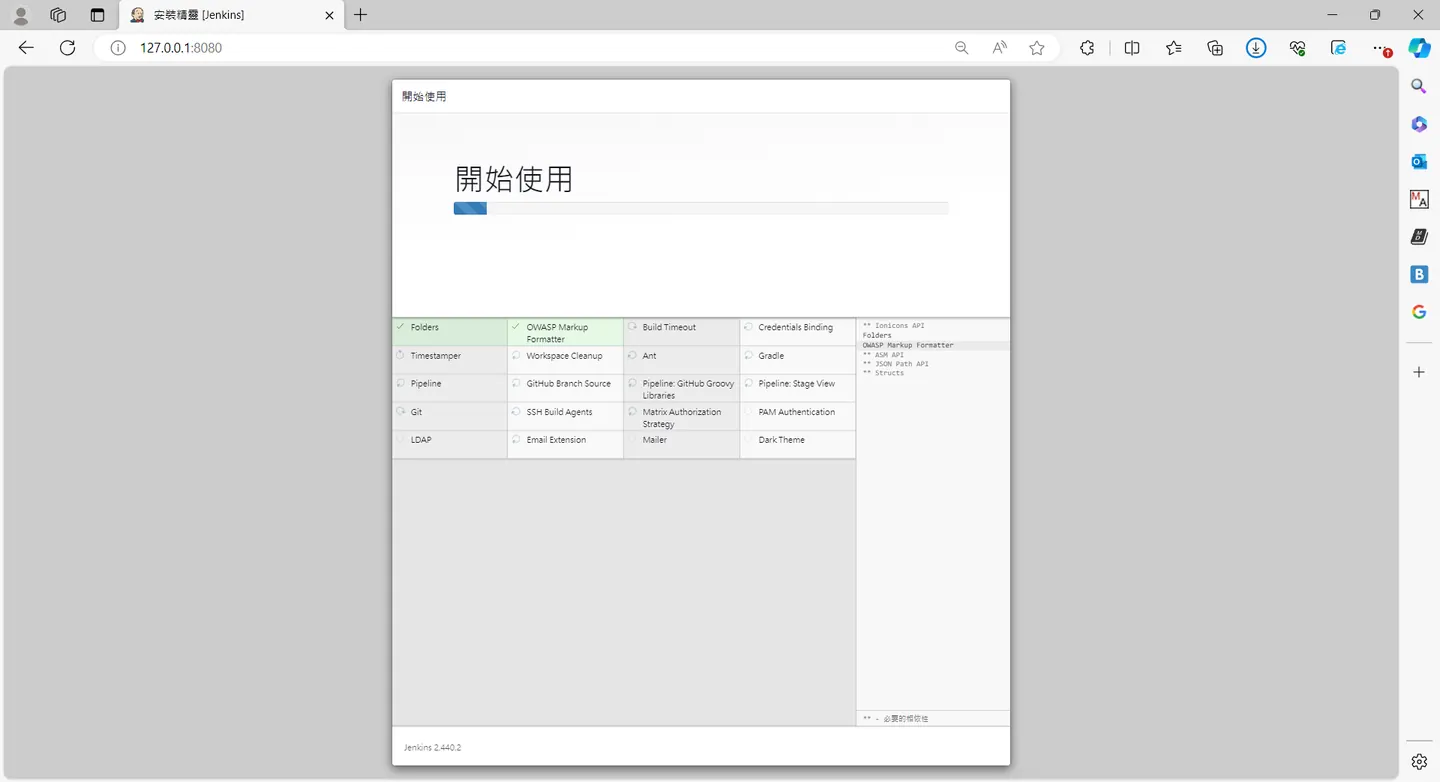Click the GitHub Branch Source plugin cell
Screen dimensions: 1440x782
pyautogui.click(x=566, y=388)
